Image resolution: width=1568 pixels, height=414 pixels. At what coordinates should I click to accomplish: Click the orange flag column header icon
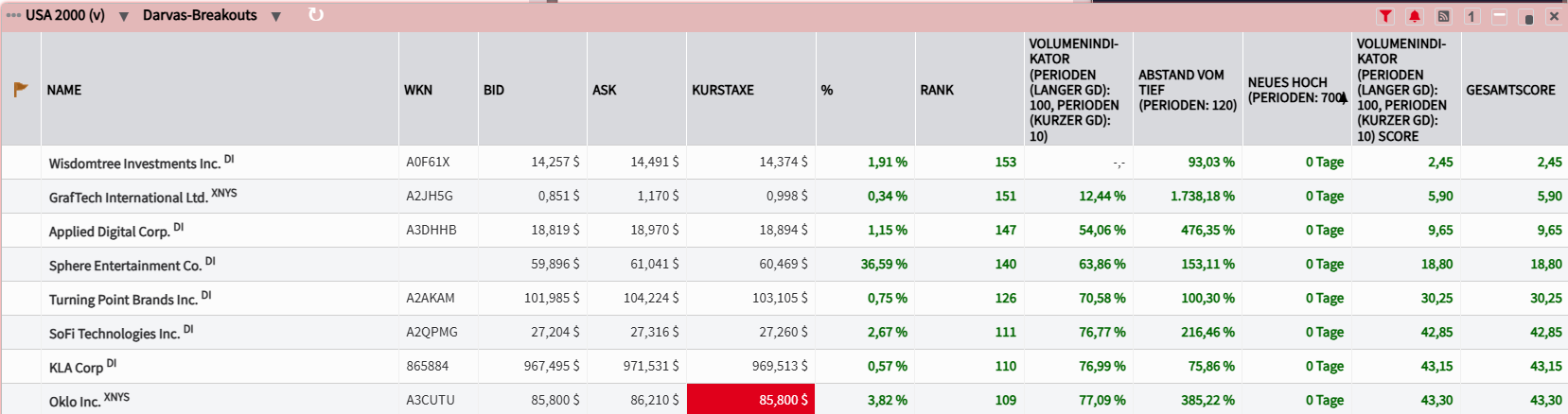coord(21,90)
